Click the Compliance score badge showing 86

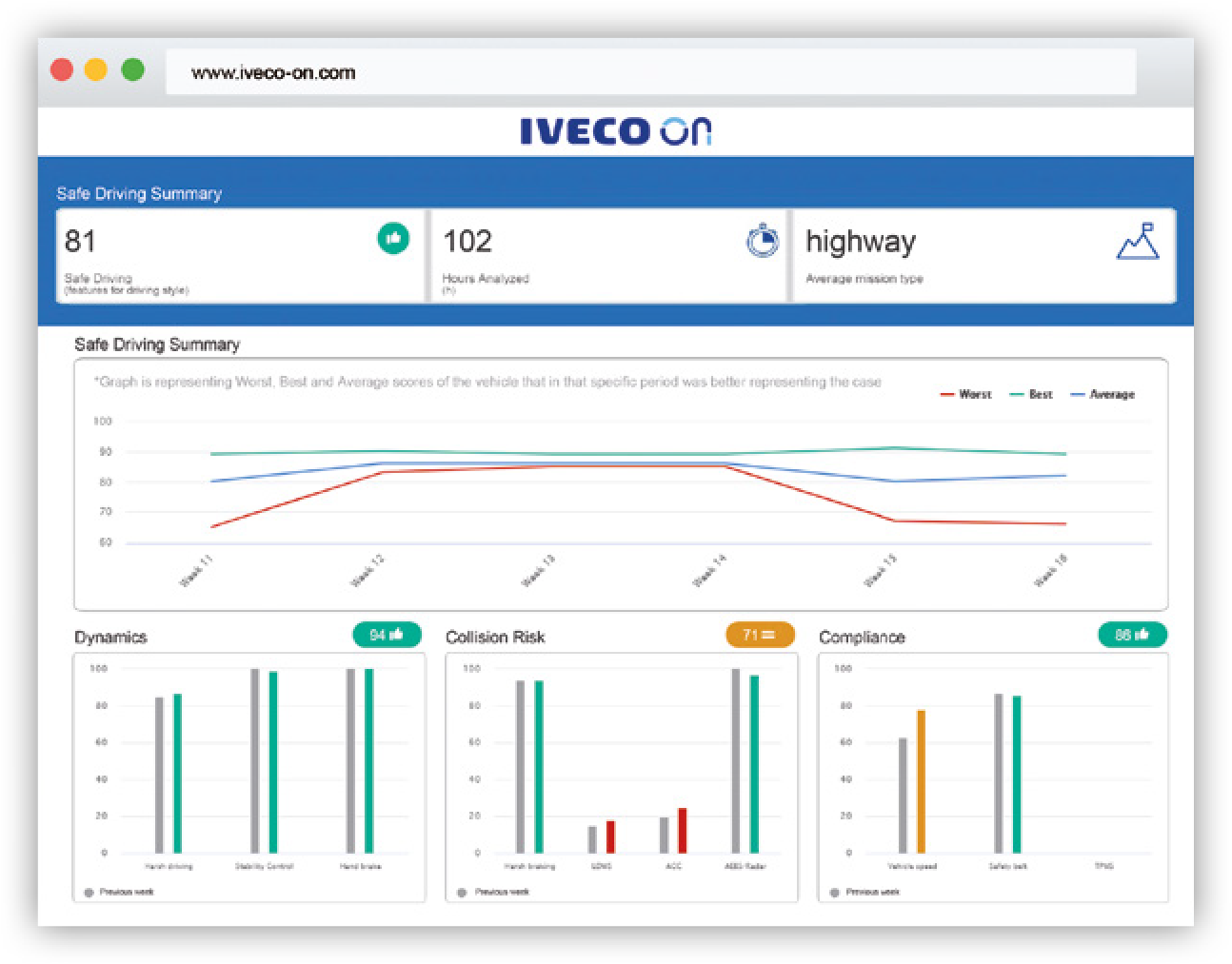coord(1132,635)
